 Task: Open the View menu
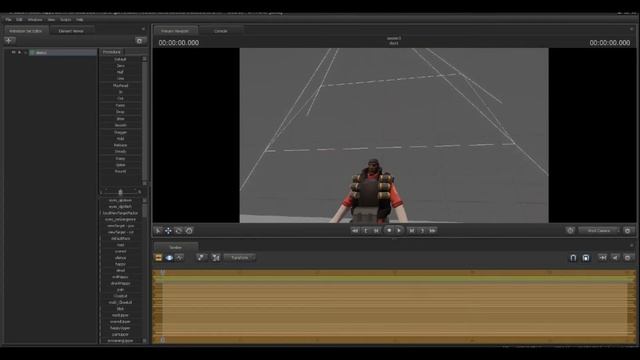(x=51, y=20)
